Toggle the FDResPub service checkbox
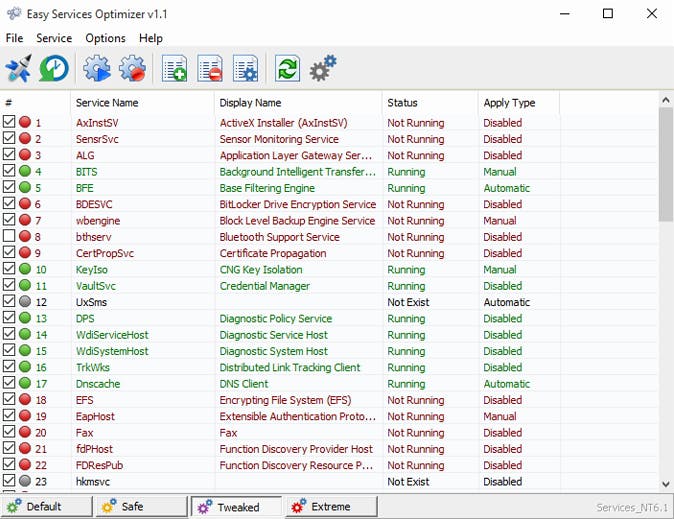 point(9,464)
